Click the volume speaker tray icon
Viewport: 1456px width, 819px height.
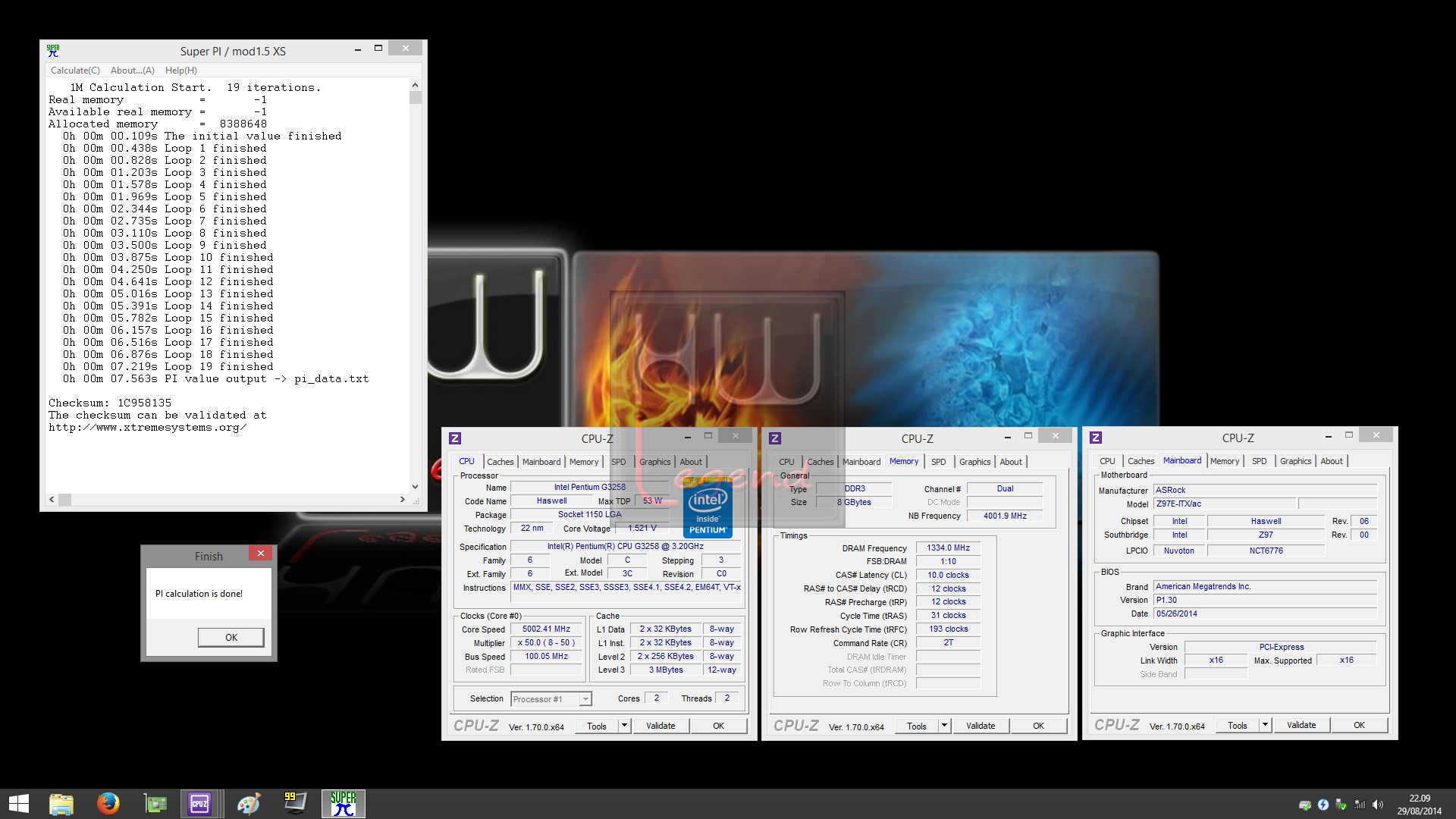pos(1378,805)
